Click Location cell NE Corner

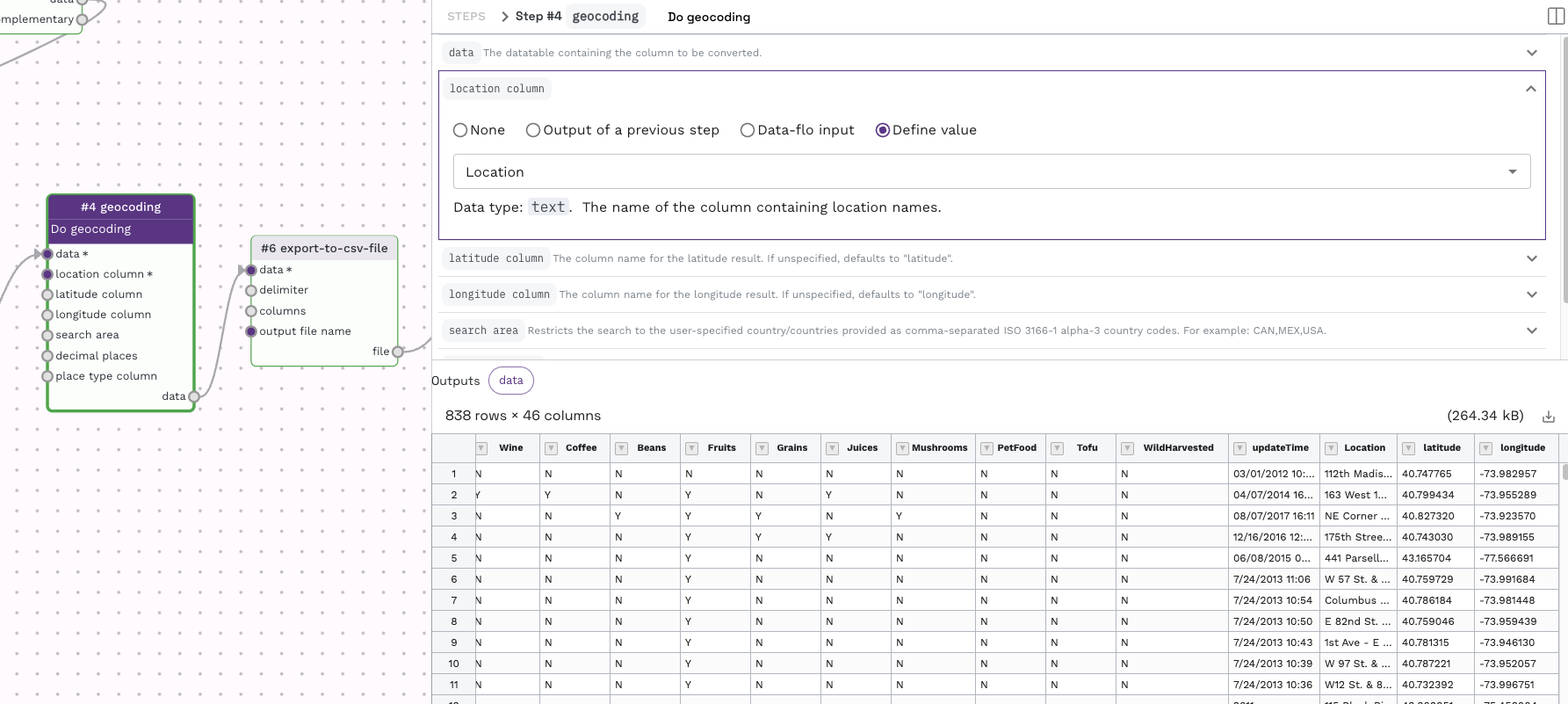coord(1357,516)
